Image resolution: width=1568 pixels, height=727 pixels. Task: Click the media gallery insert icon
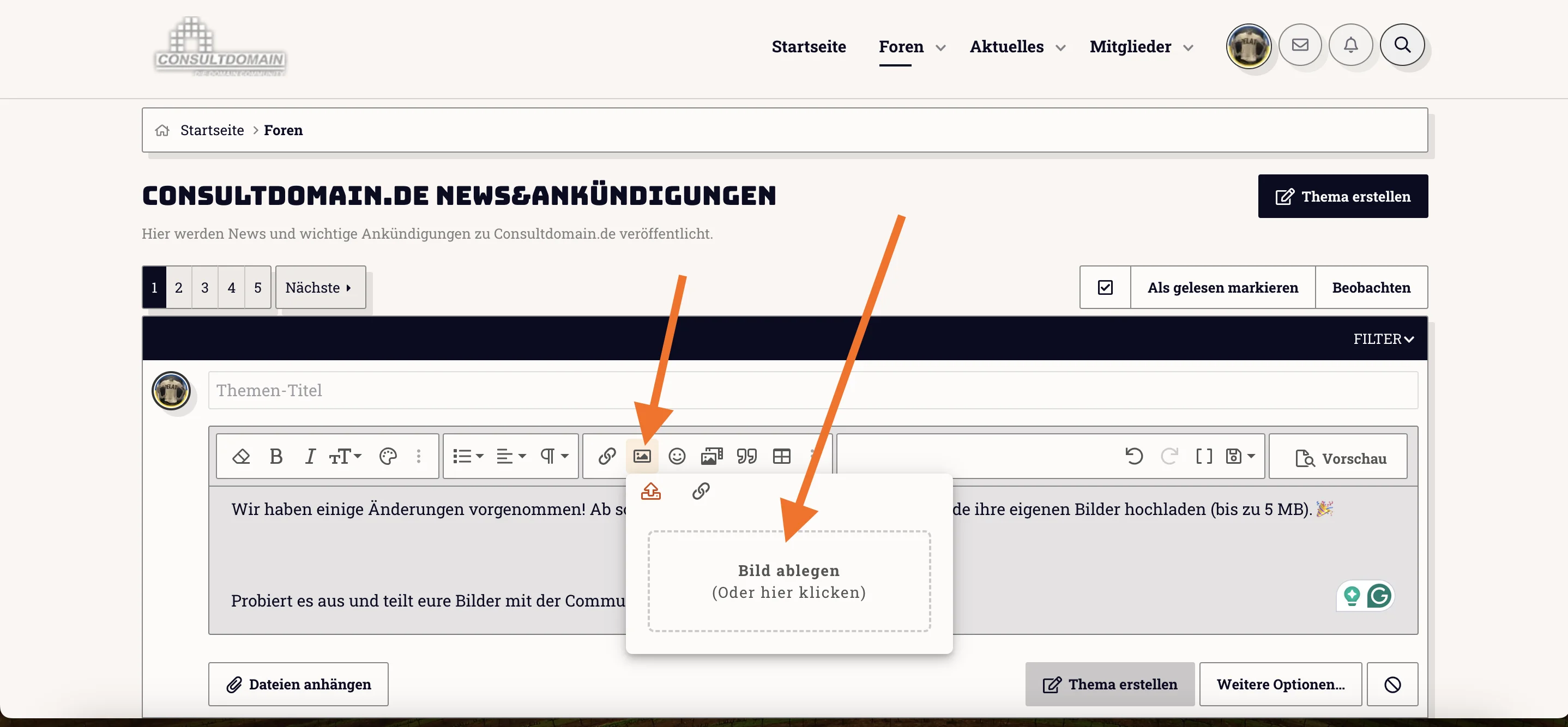pyautogui.click(x=711, y=456)
